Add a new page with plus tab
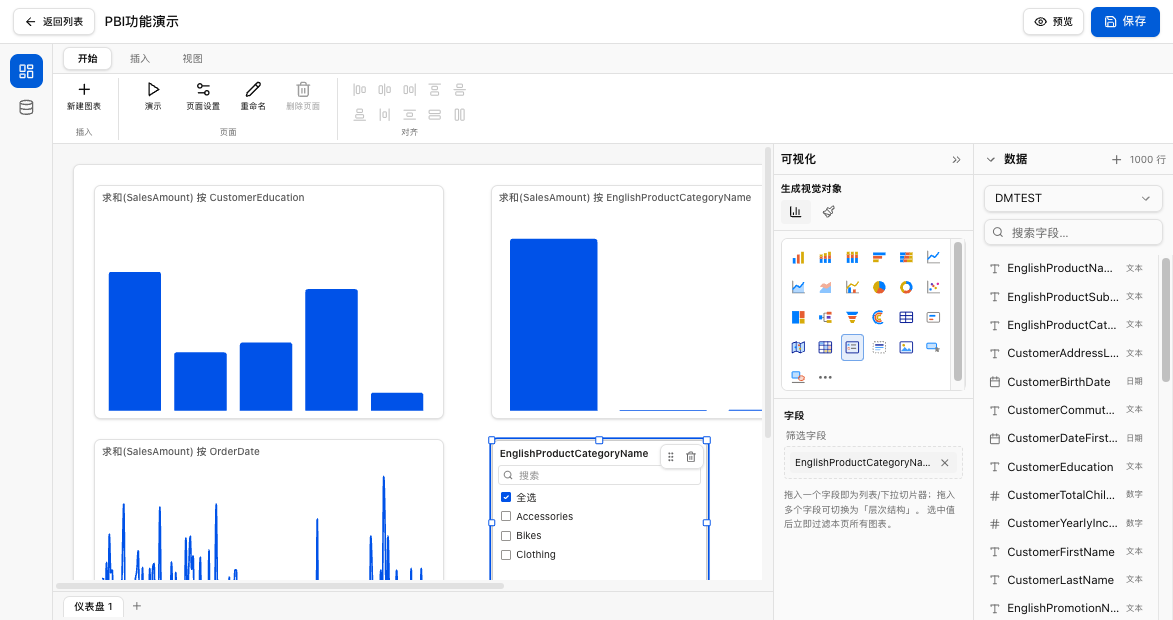The width and height of the screenshot is (1173, 620). click(137, 606)
